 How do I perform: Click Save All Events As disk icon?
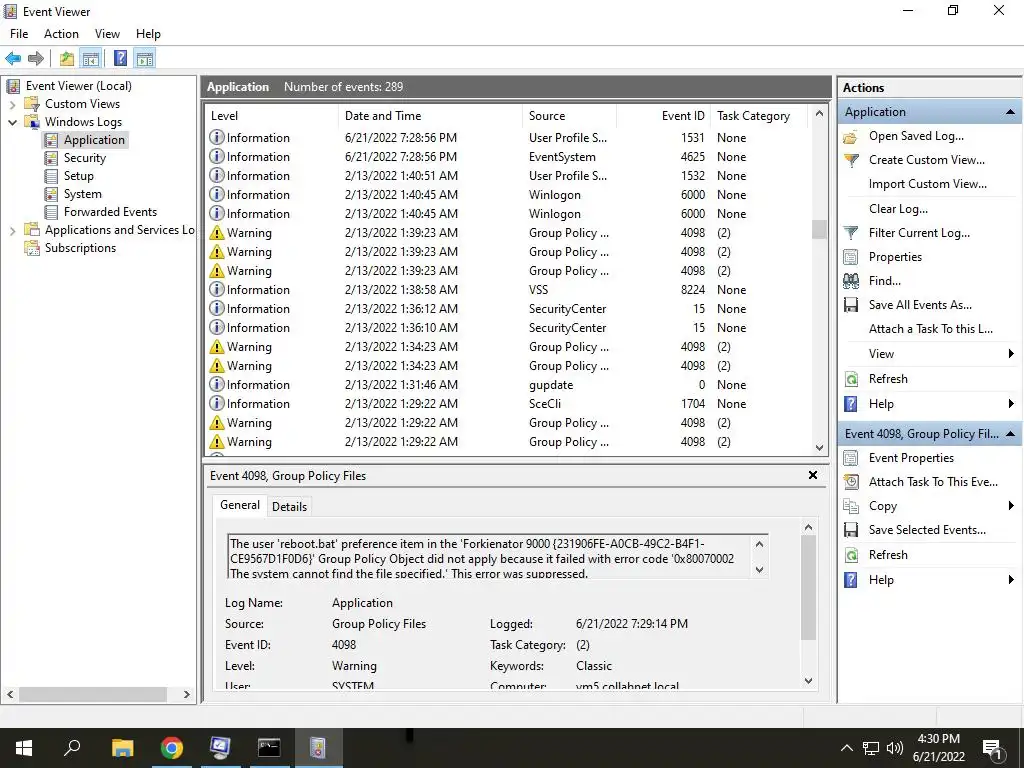point(851,305)
